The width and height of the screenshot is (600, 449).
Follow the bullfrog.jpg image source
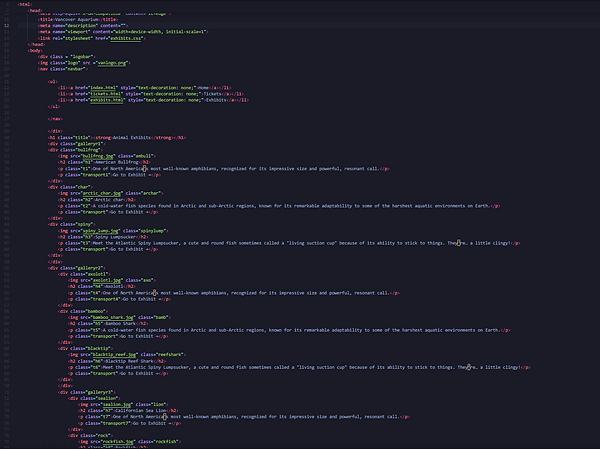pyautogui.click(x=98, y=156)
